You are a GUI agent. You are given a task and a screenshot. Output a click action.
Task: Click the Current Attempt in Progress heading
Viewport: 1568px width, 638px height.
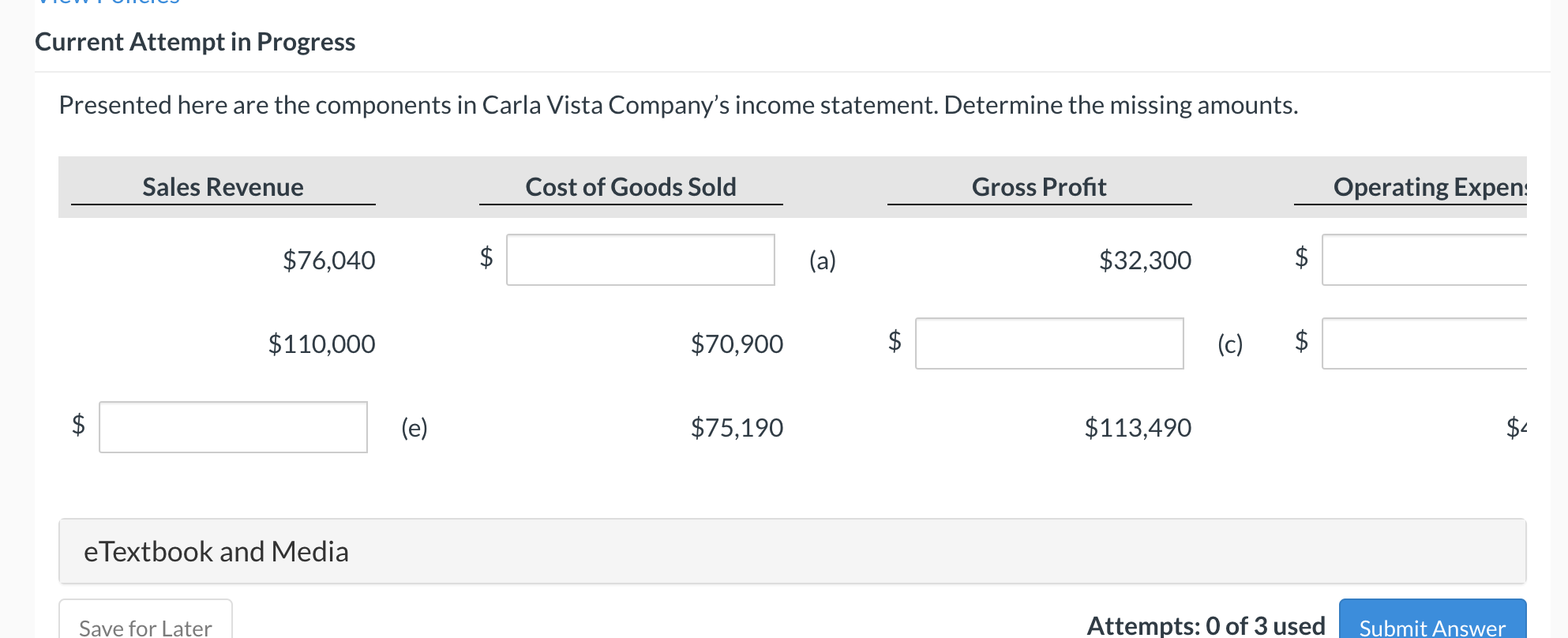195,42
